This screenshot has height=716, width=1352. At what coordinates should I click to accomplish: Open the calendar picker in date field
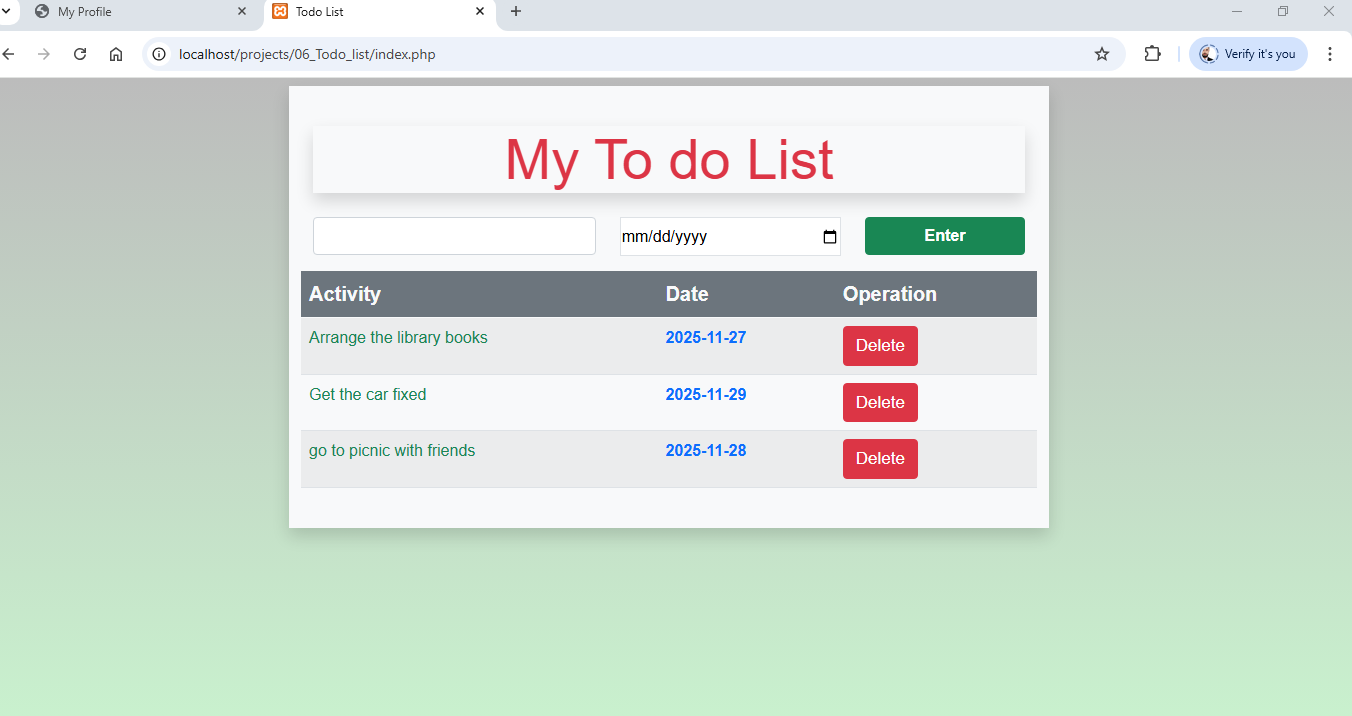(829, 237)
